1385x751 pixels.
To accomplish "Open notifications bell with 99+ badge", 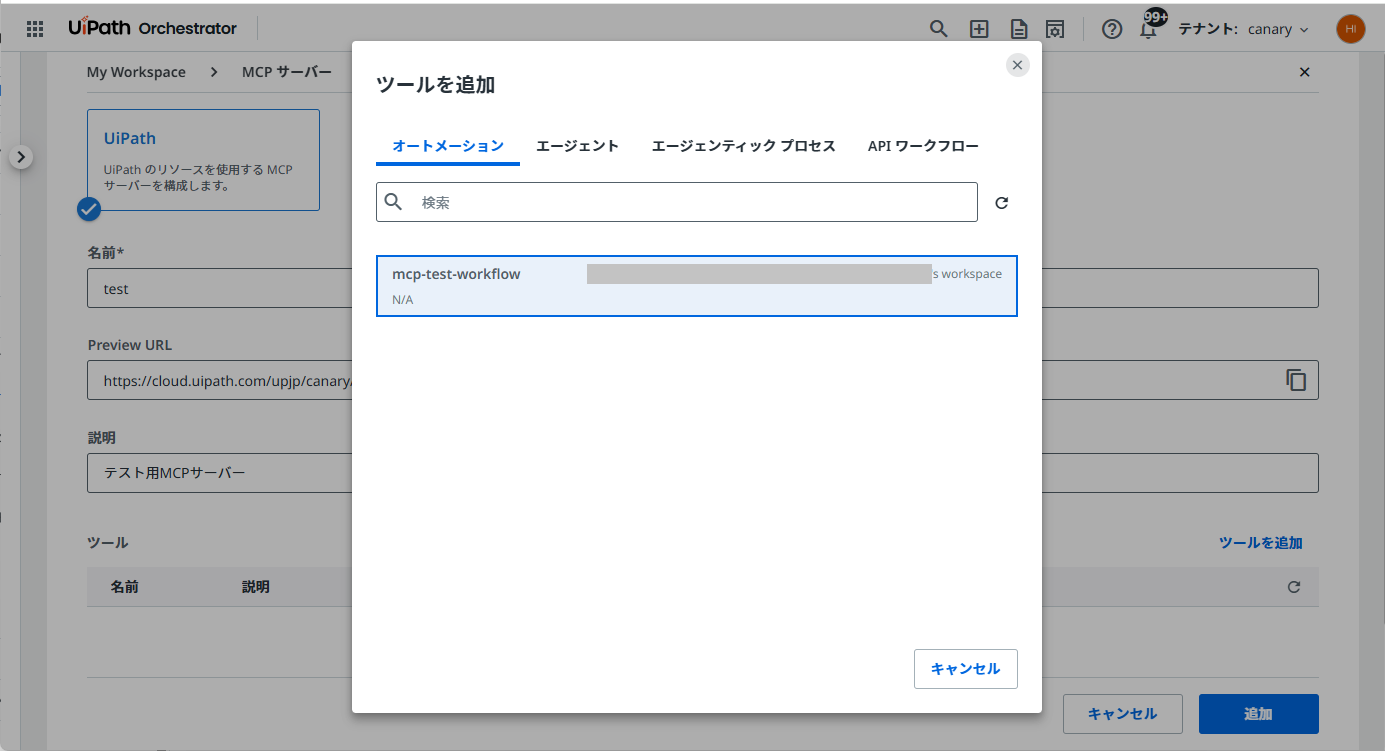I will pos(1150,26).
